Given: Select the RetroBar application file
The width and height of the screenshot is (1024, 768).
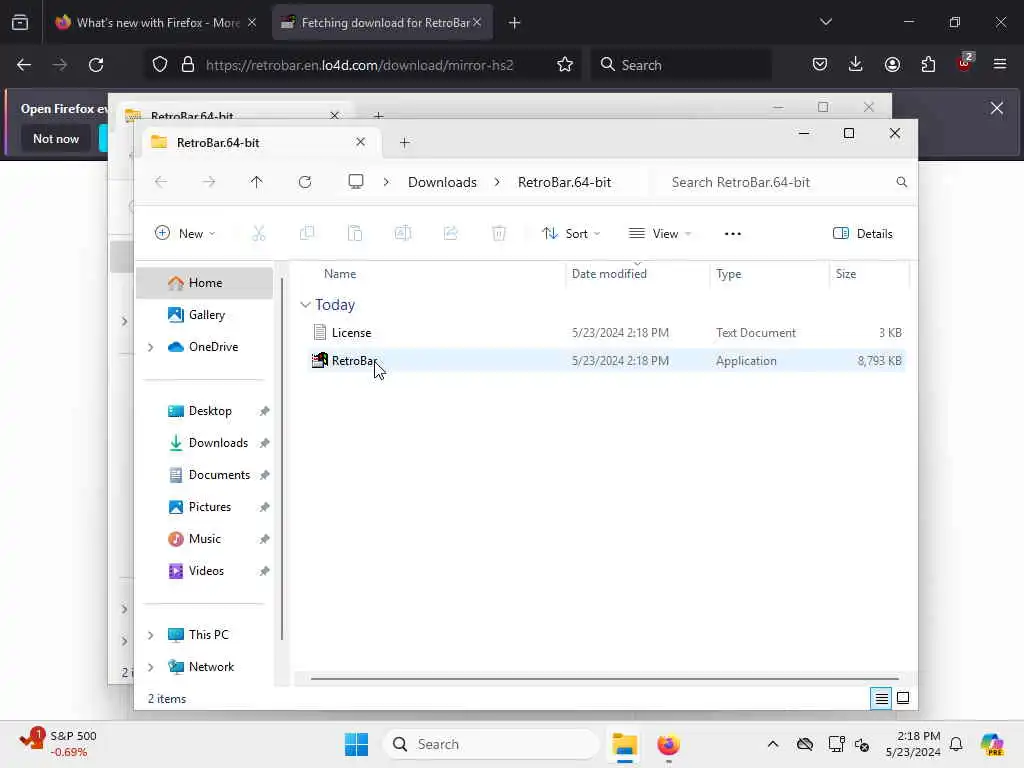Looking at the screenshot, I should [x=606, y=360].
